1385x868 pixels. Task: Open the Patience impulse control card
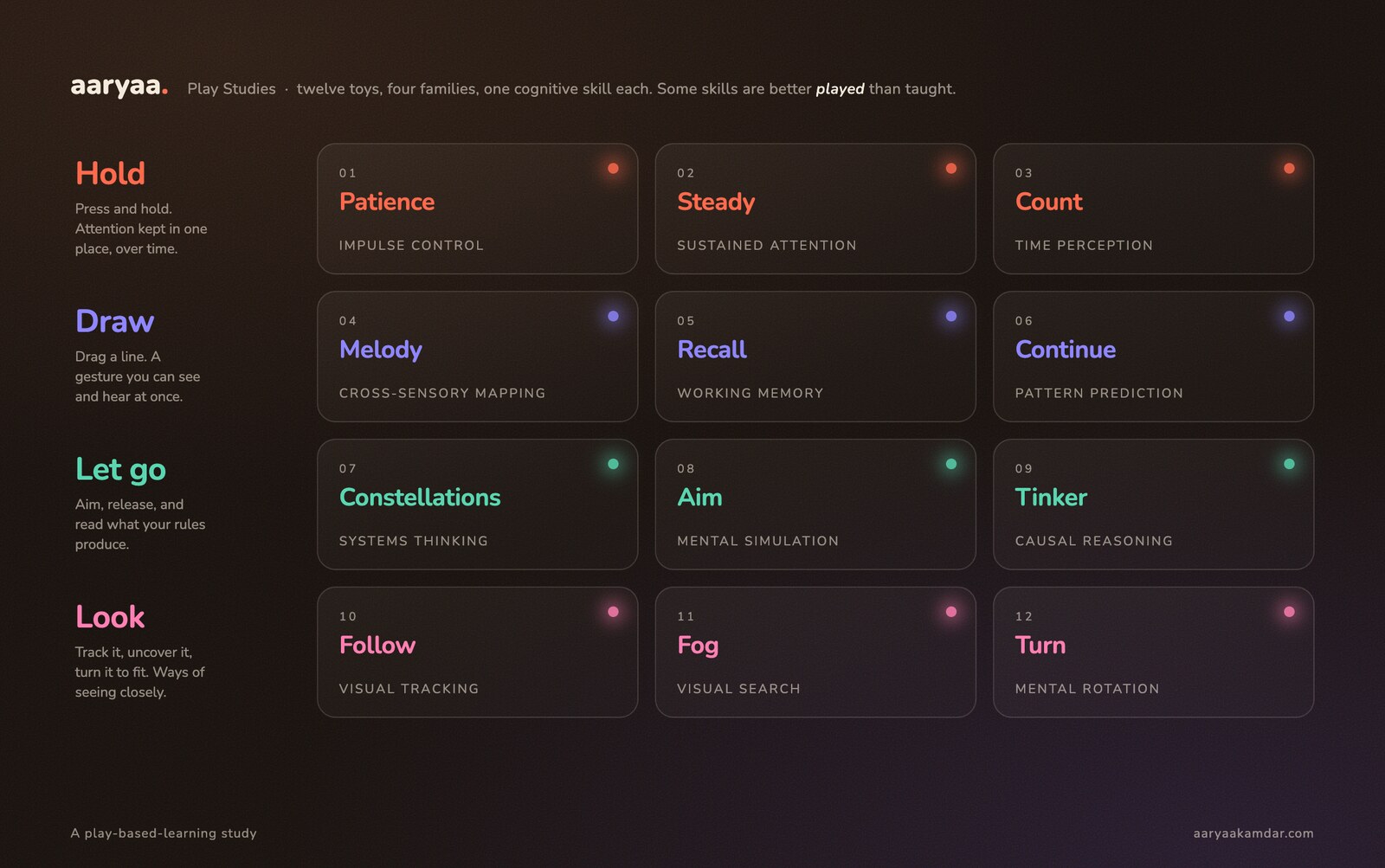coord(477,209)
